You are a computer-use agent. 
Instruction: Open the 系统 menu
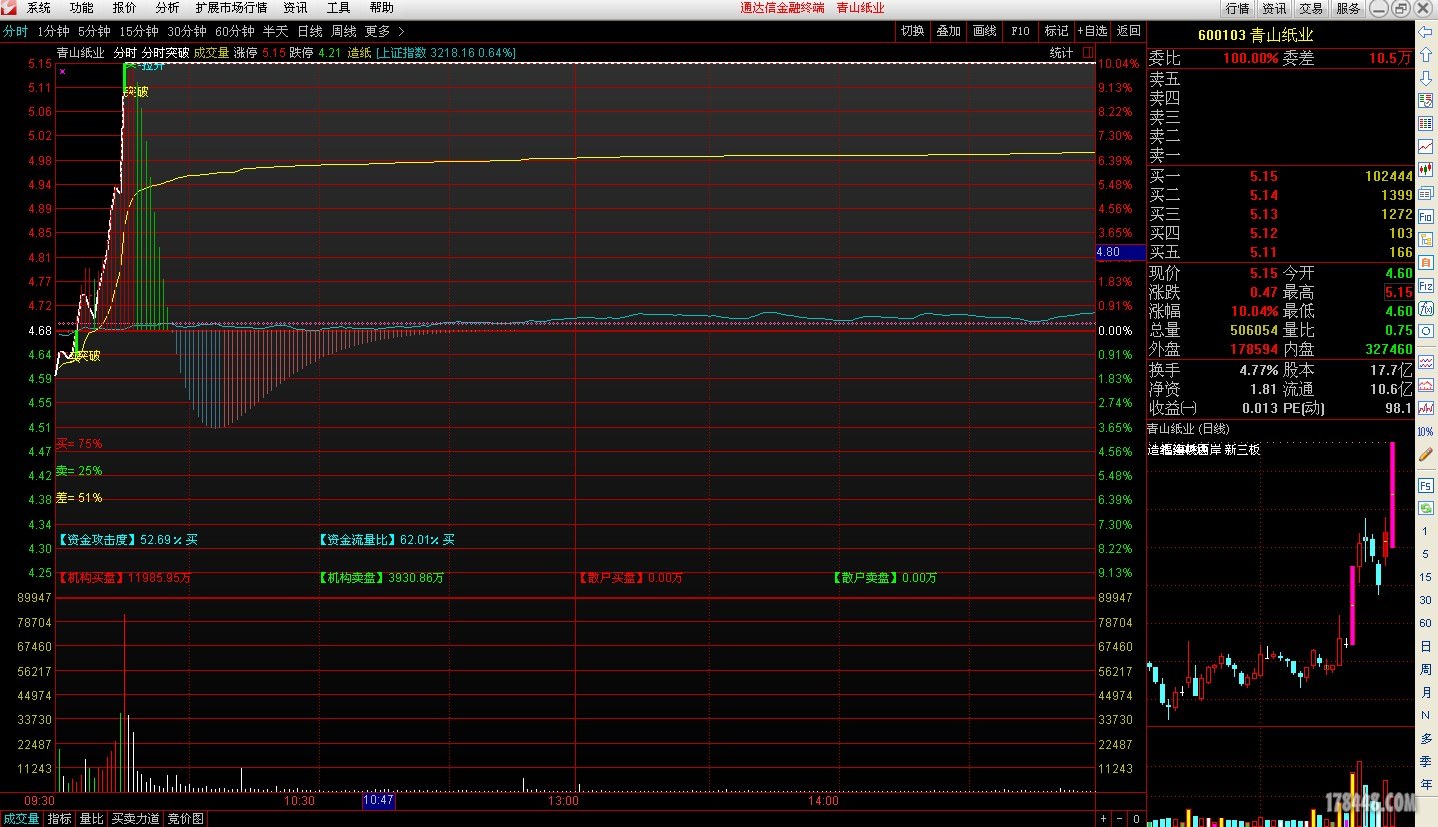click(39, 8)
